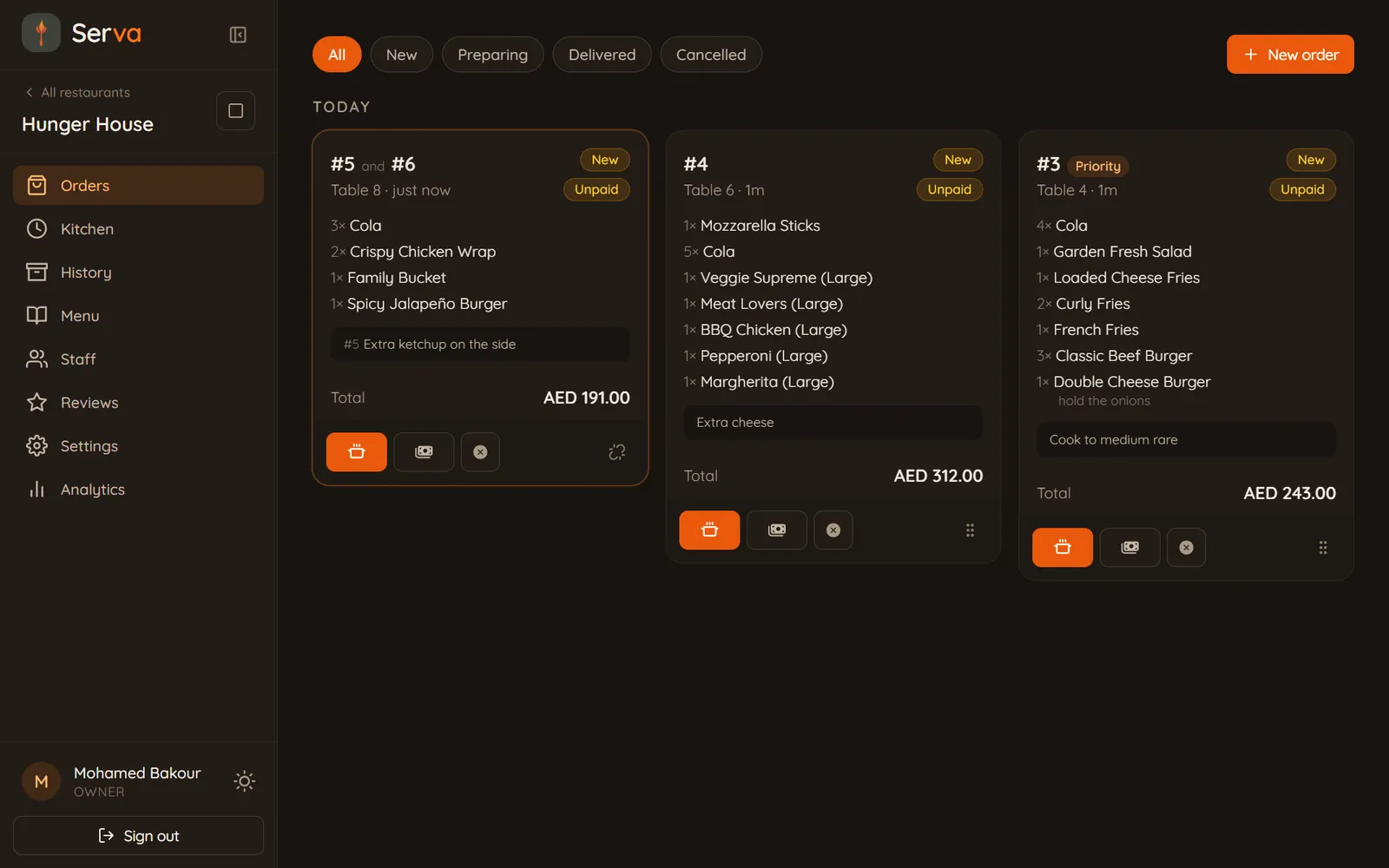The height and width of the screenshot is (868, 1389).
Task: Start preparing order #5 and #6
Action: click(x=357, y=452)
